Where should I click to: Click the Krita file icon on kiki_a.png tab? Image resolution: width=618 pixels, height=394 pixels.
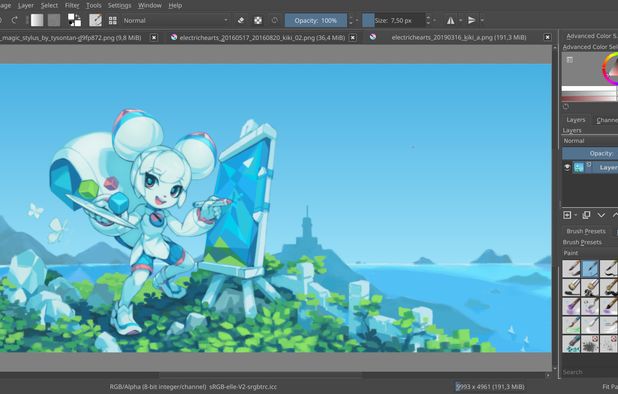point(372,37)
